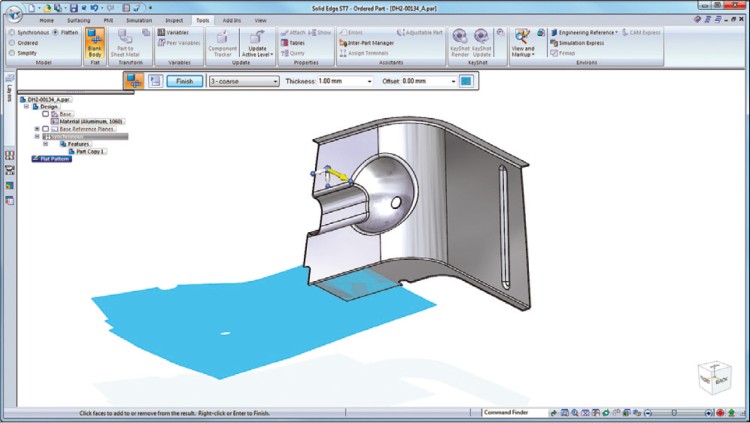Screen dimensions: 750x423
Task: Collapse the Design tree node
Action: 27,106
